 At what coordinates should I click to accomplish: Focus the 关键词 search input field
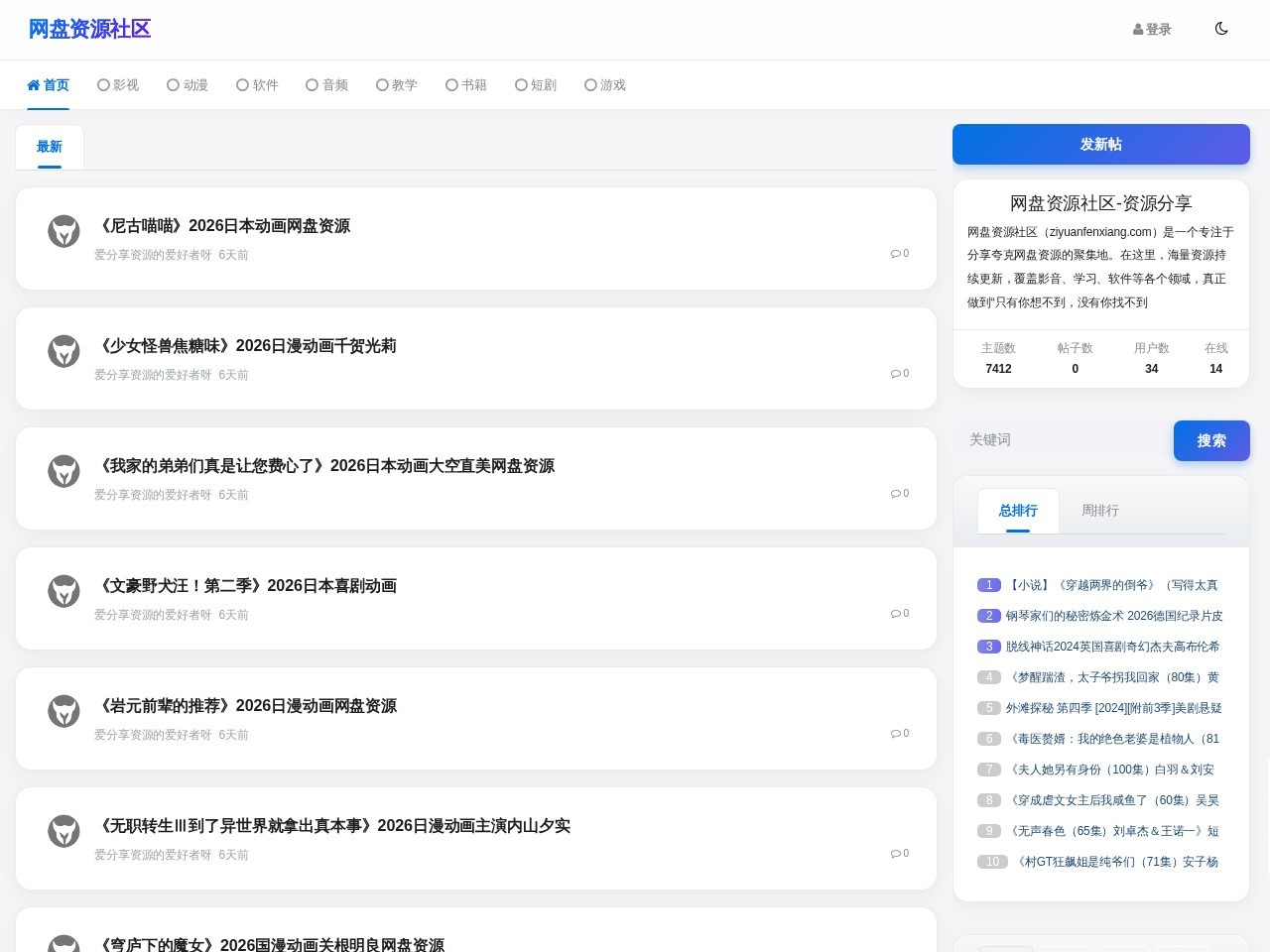[1064, 440]
